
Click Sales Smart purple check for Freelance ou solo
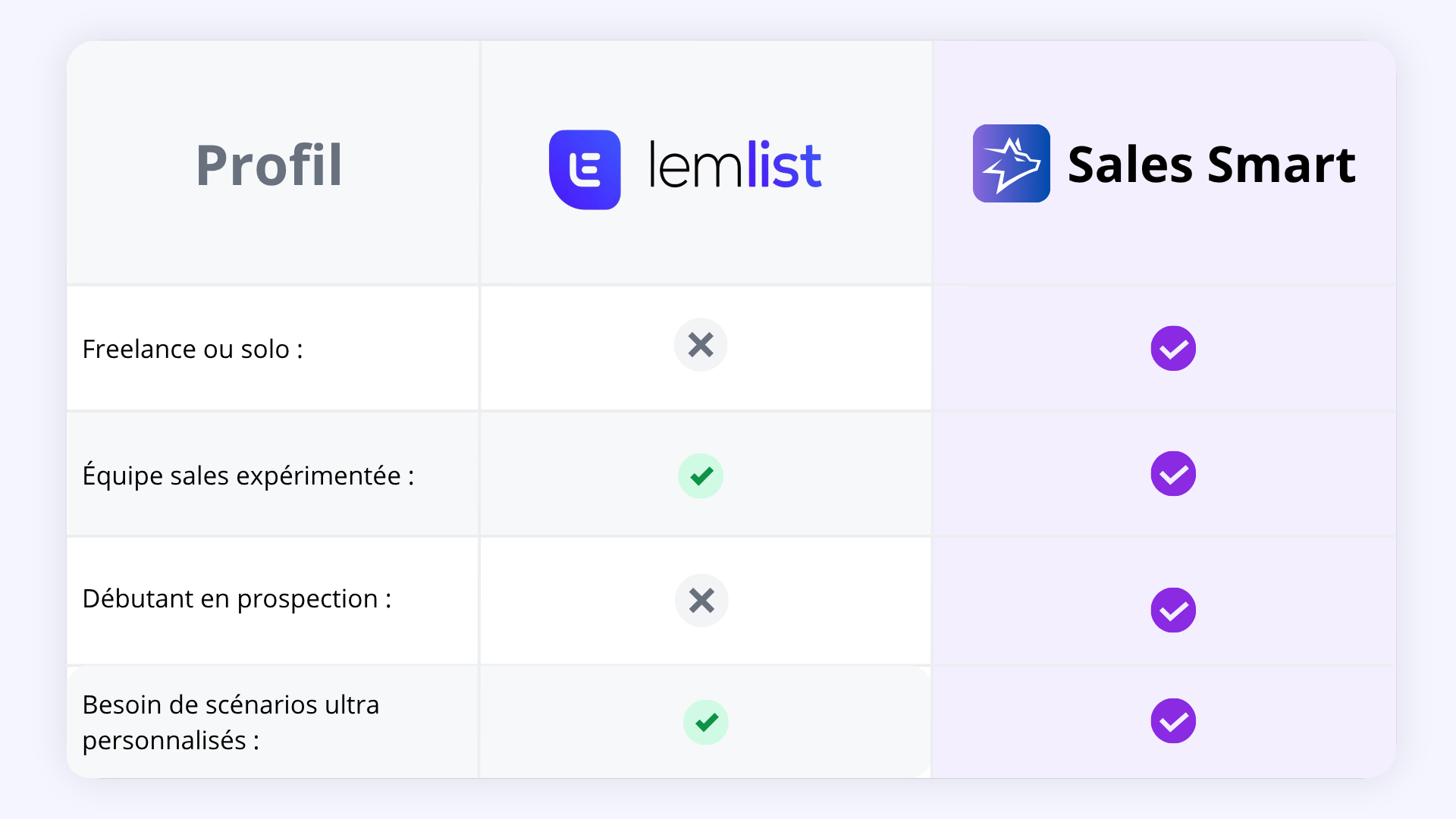click(1173, 349)
